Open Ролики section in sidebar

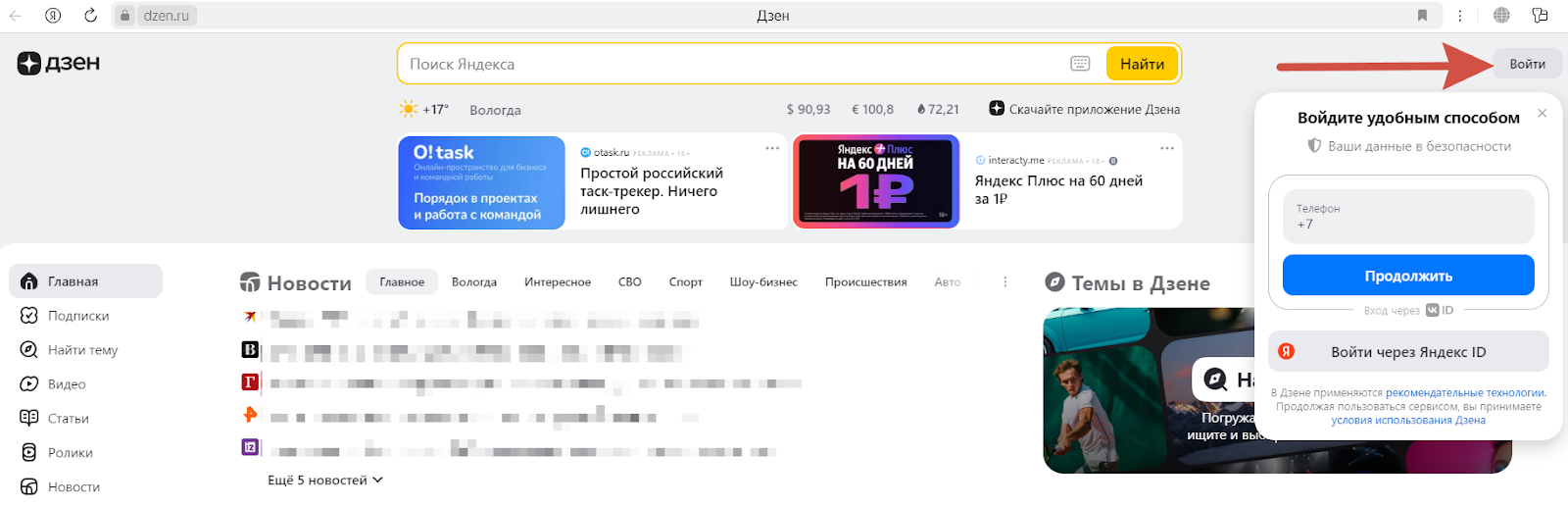pos(70,453)
